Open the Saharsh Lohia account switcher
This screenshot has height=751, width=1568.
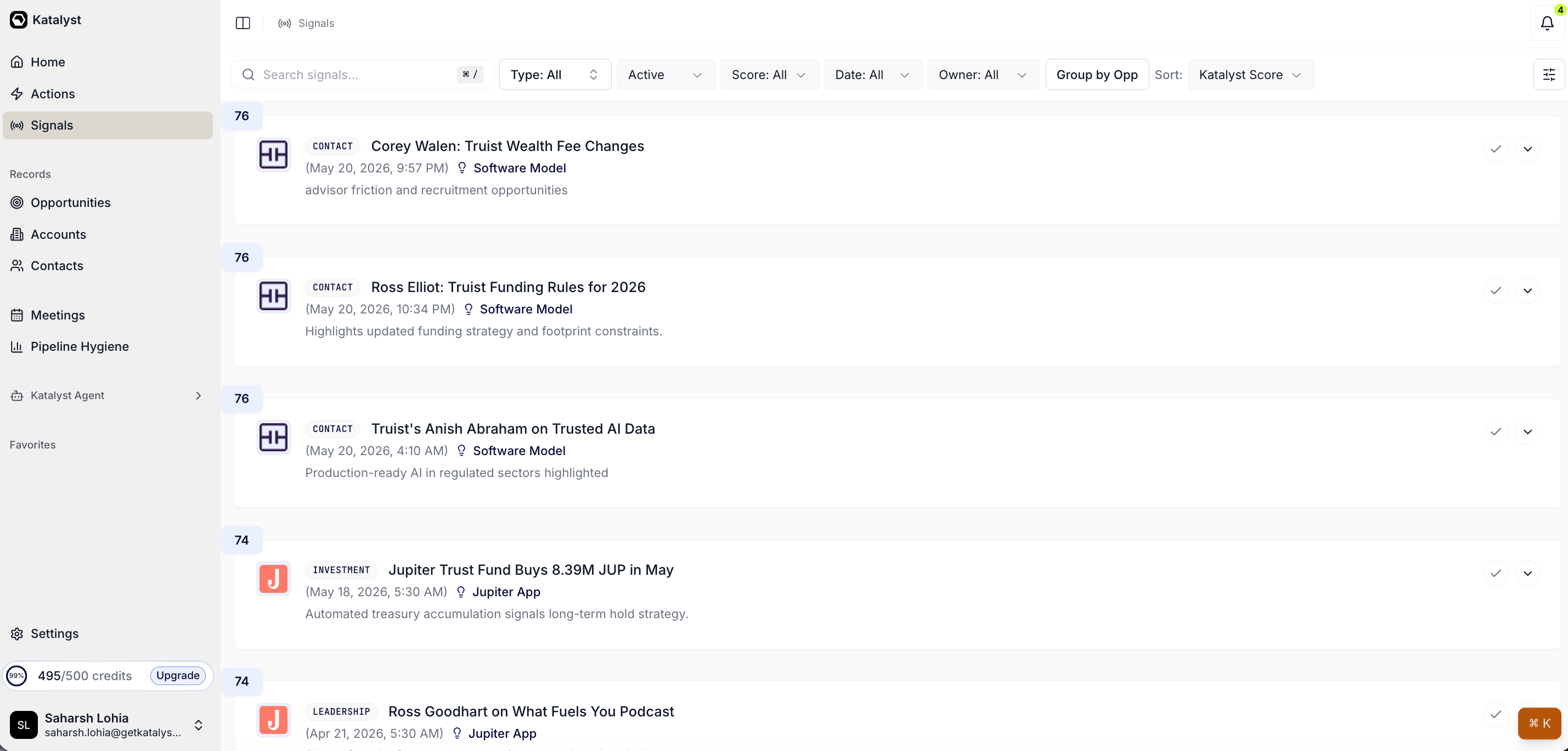[x=107, y=725]
